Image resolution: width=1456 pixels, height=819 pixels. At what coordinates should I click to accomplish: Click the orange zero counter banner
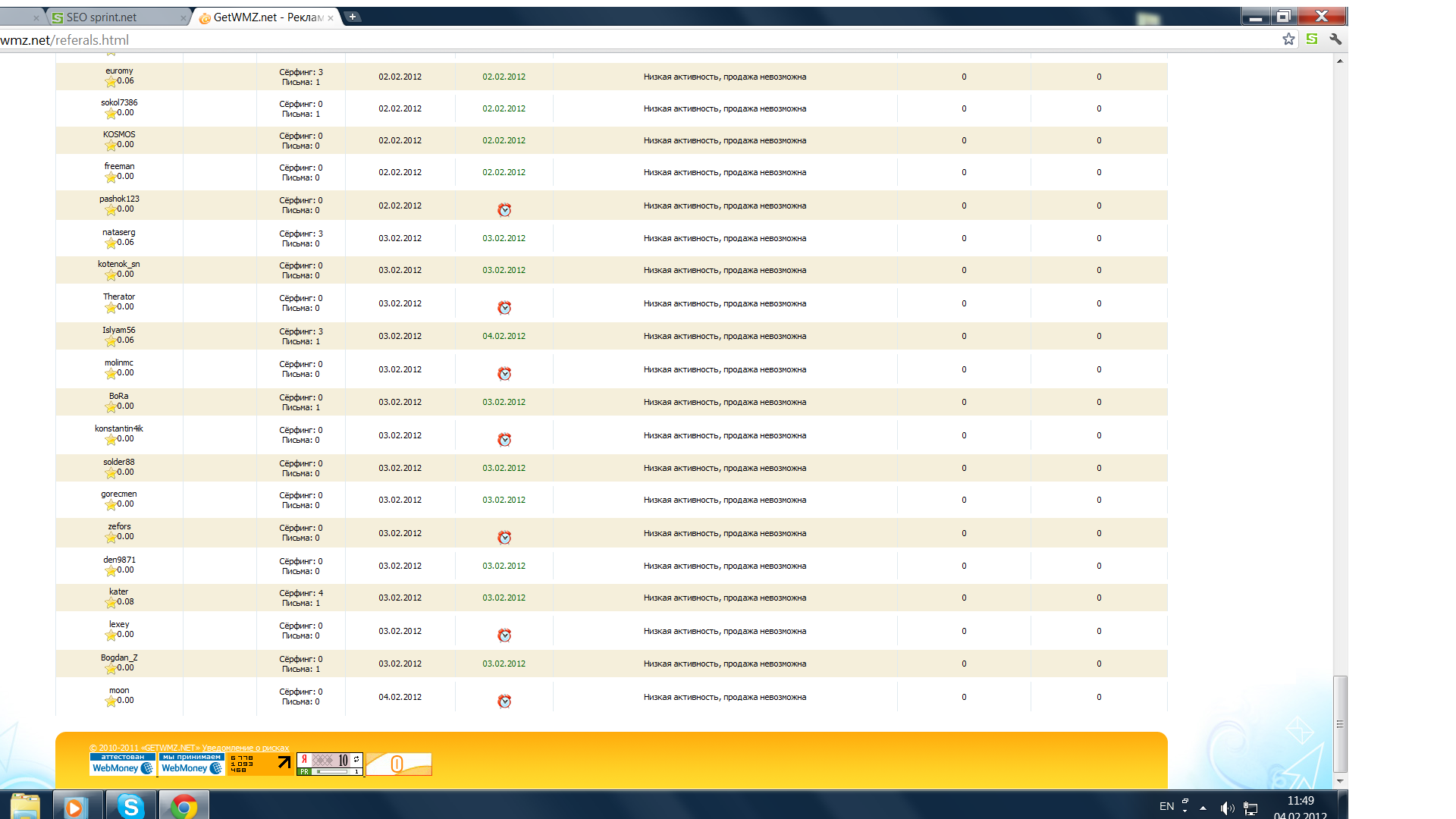click(399, 764)
